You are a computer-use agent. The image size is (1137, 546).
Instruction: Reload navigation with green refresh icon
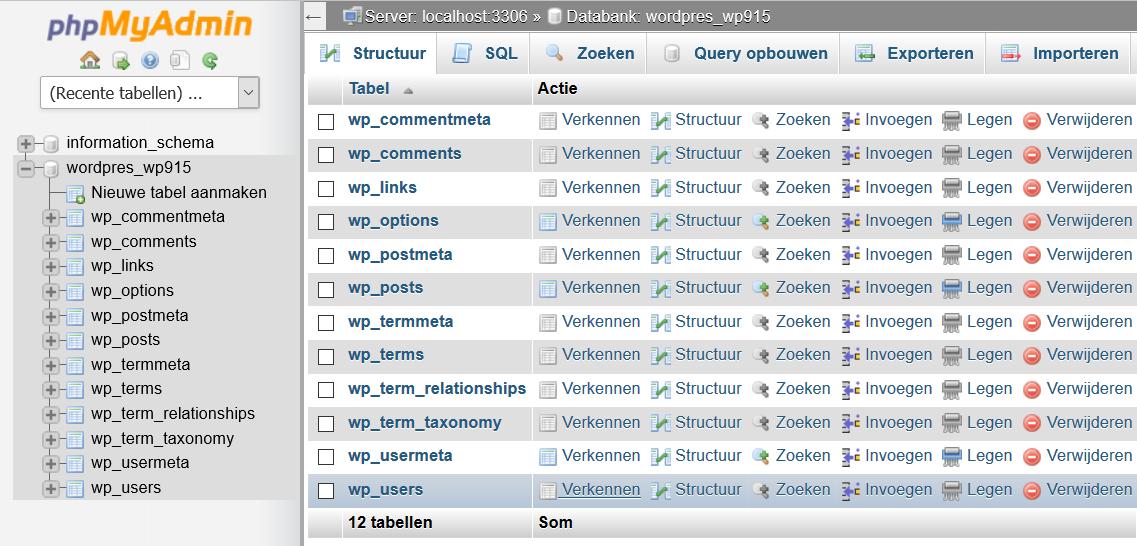click(210, 61)
